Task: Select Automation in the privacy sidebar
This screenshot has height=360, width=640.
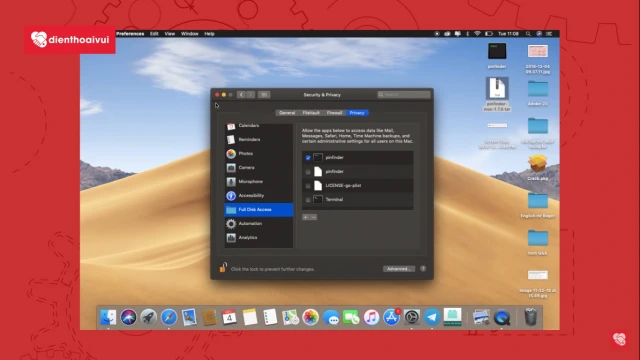Action: (258, 224)
